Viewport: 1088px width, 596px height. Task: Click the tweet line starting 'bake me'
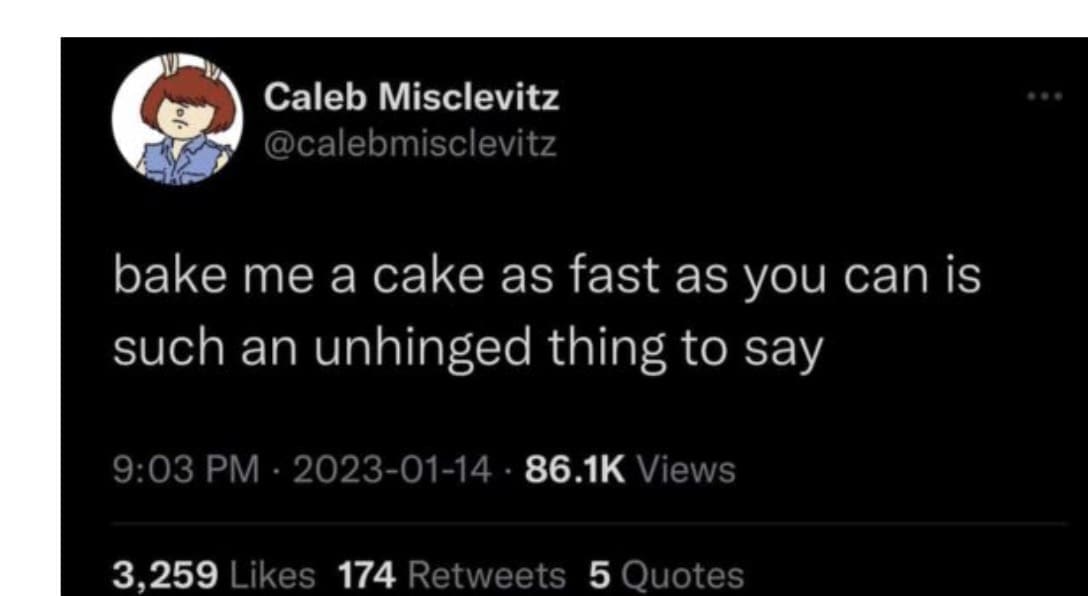click(x=546, y=279)
